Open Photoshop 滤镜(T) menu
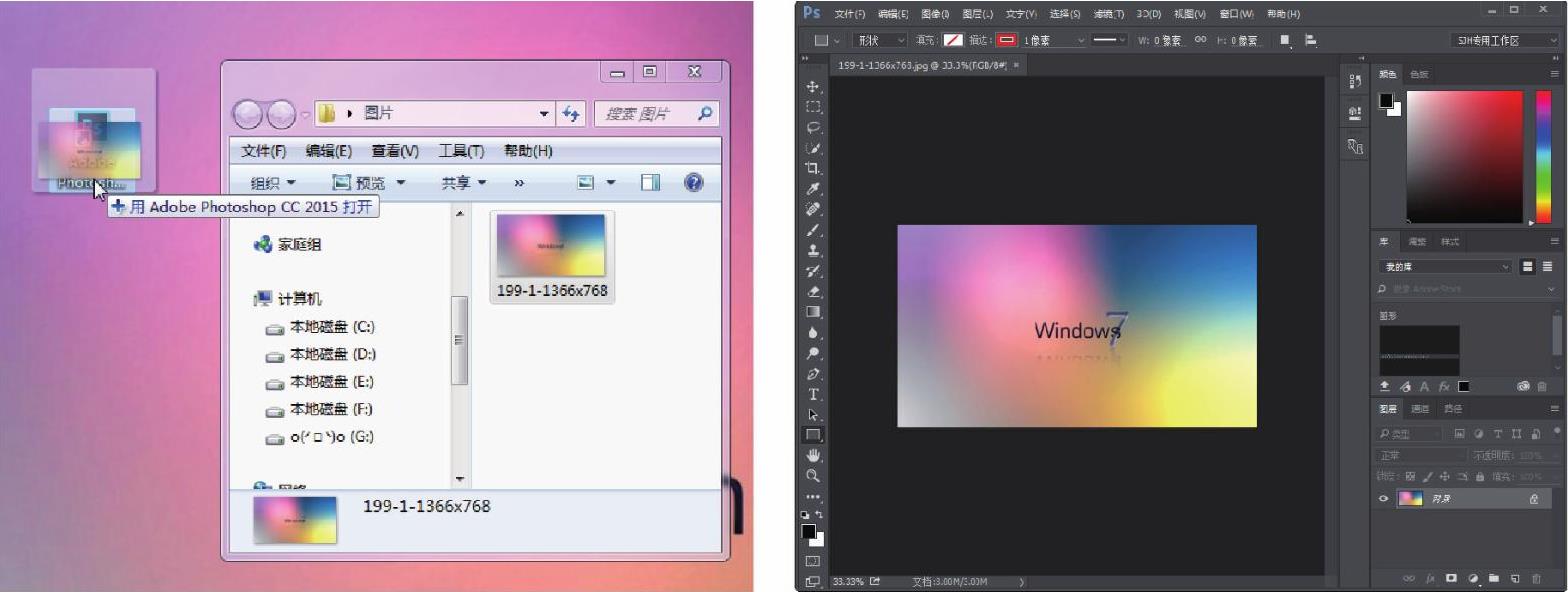This screenshot has height=592, width=1568. pos(1109,14)
